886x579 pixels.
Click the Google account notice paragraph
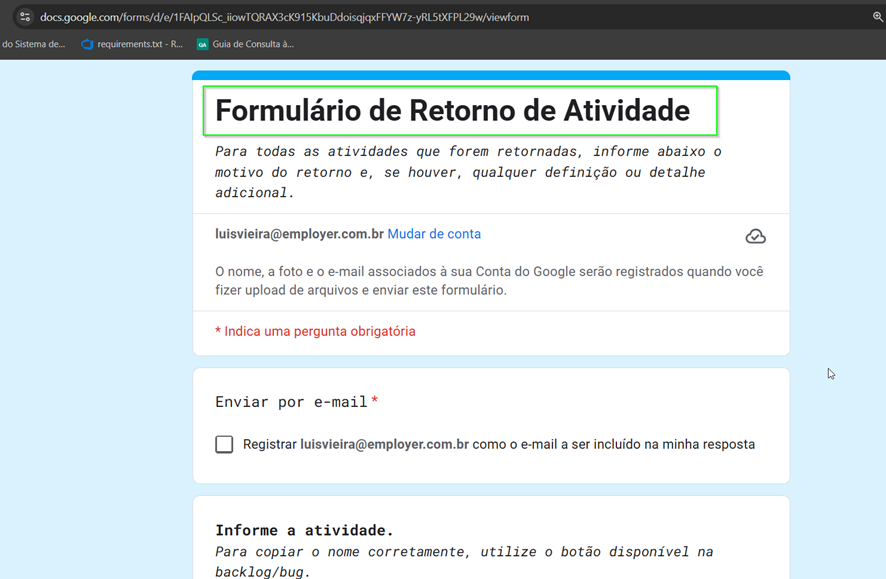click(489, 281)
